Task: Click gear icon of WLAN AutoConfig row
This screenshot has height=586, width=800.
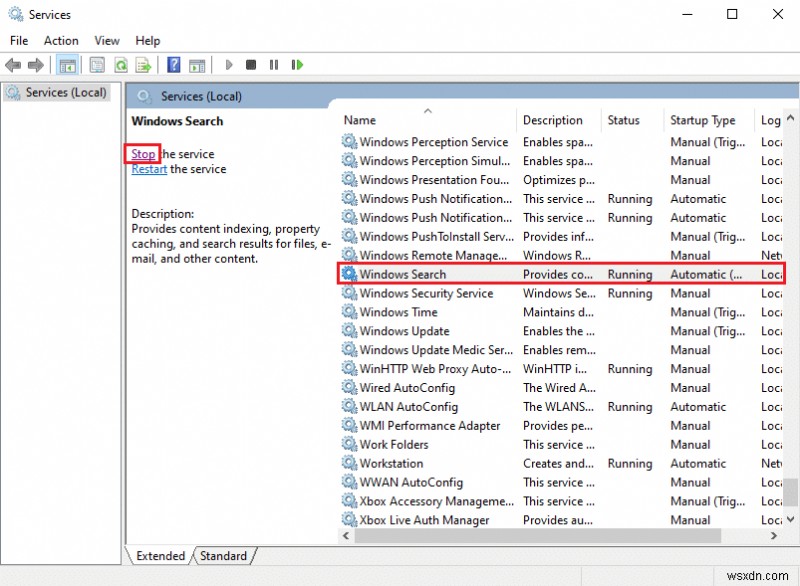Action: [349, 406]
